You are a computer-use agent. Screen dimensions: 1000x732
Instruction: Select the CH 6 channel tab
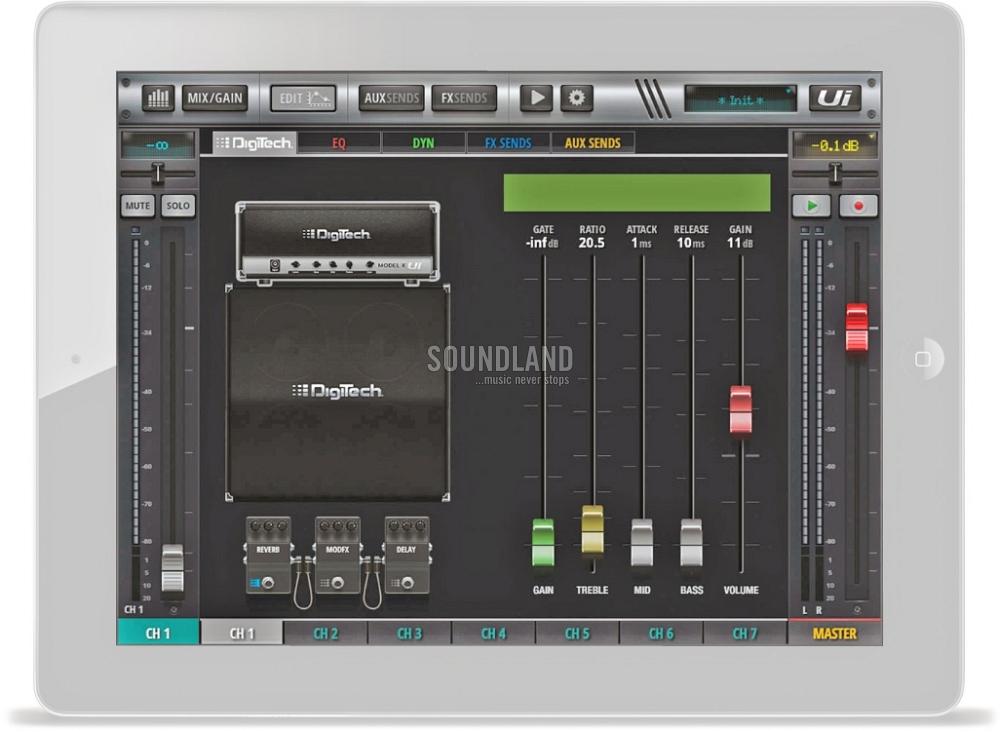click(x=661, y=633)
